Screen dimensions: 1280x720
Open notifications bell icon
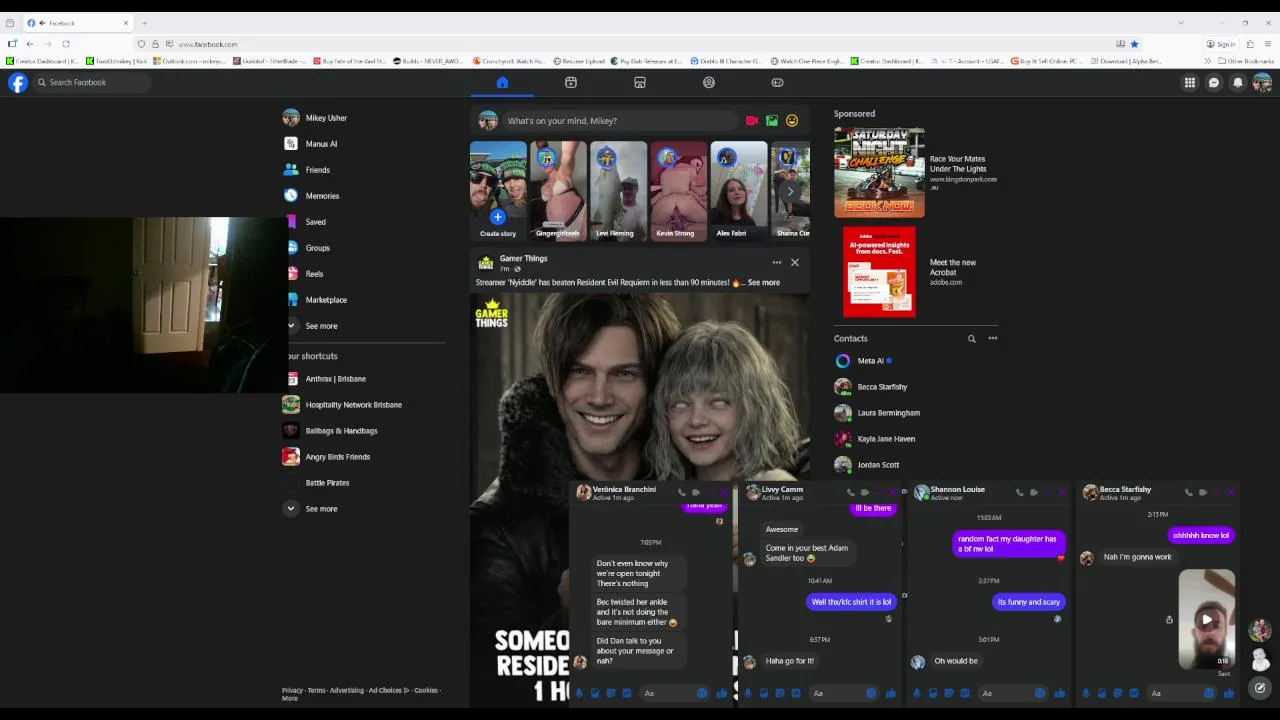coord(1238,83)
